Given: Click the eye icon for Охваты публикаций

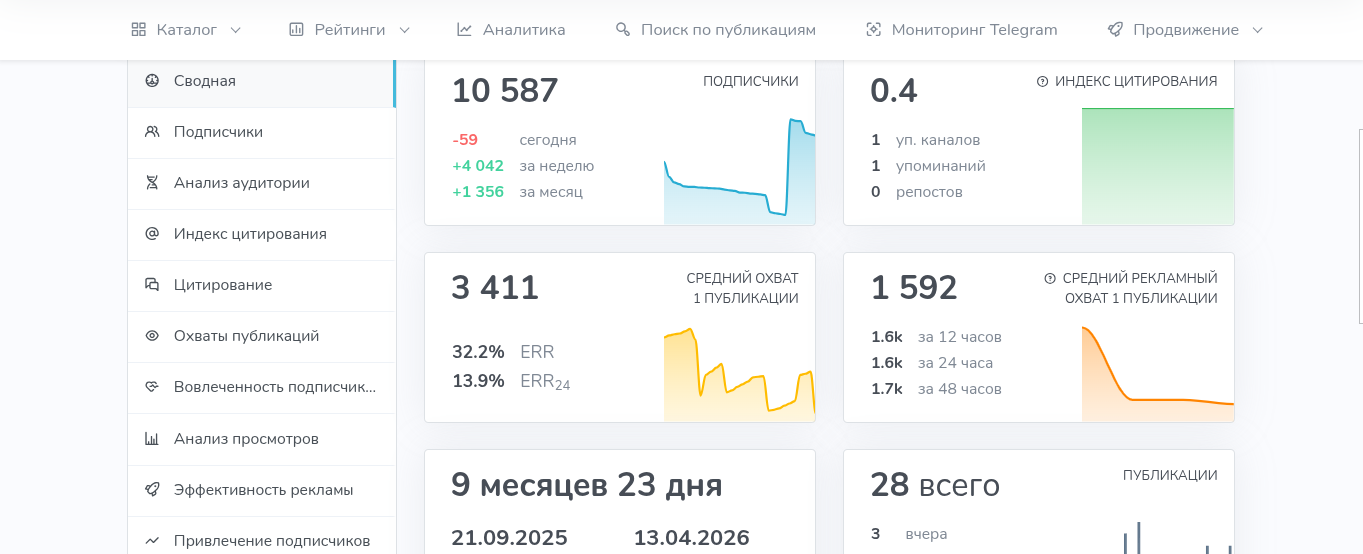Looking at the screenshot, I should coord(152,336).
